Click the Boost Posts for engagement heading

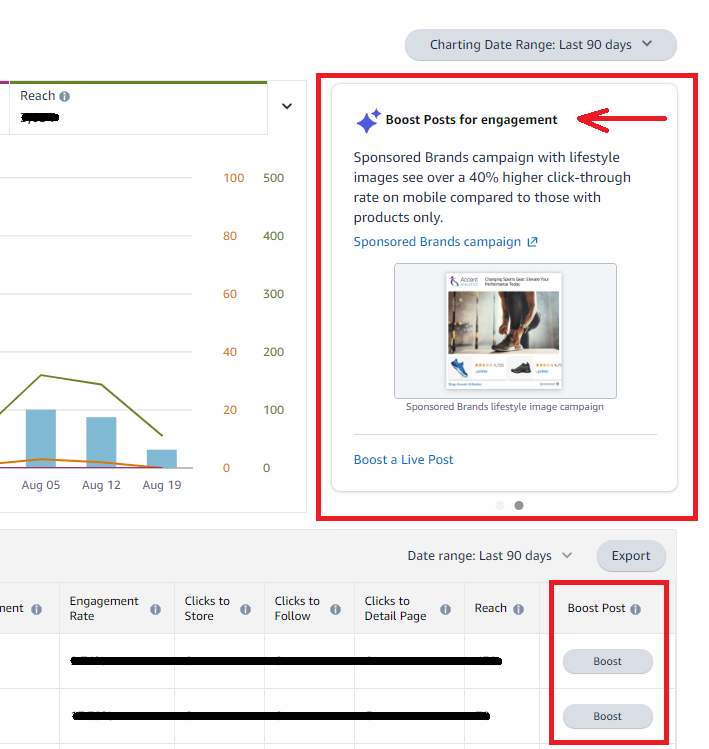pos(471,120)
